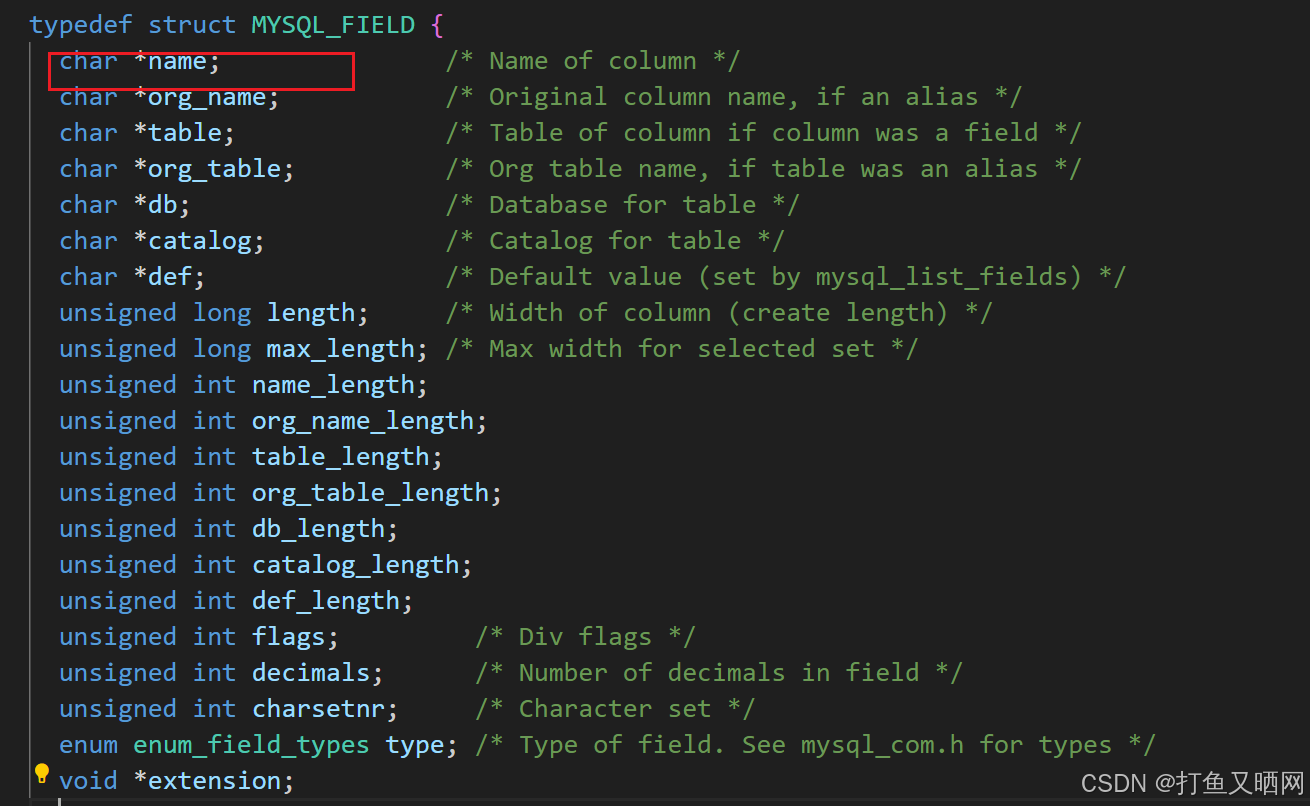Screen dimensions: 1310x806
Task: Click the charsetnr member
Action: [318, 709]
